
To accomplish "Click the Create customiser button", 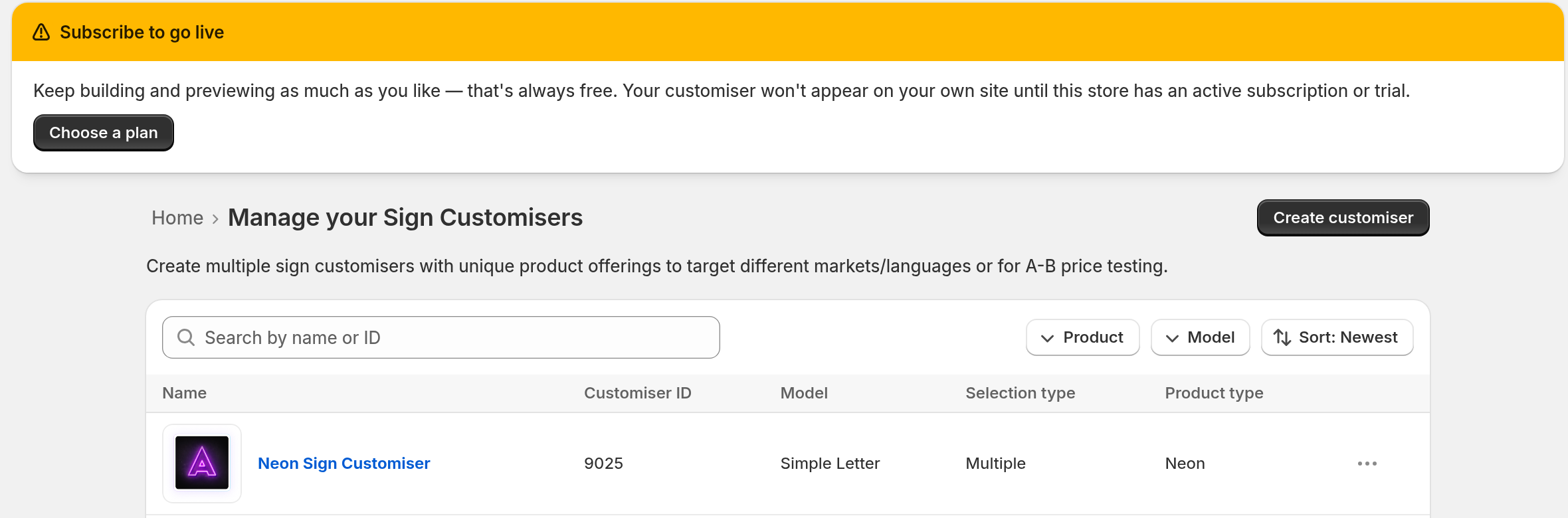I will 1343,218.
